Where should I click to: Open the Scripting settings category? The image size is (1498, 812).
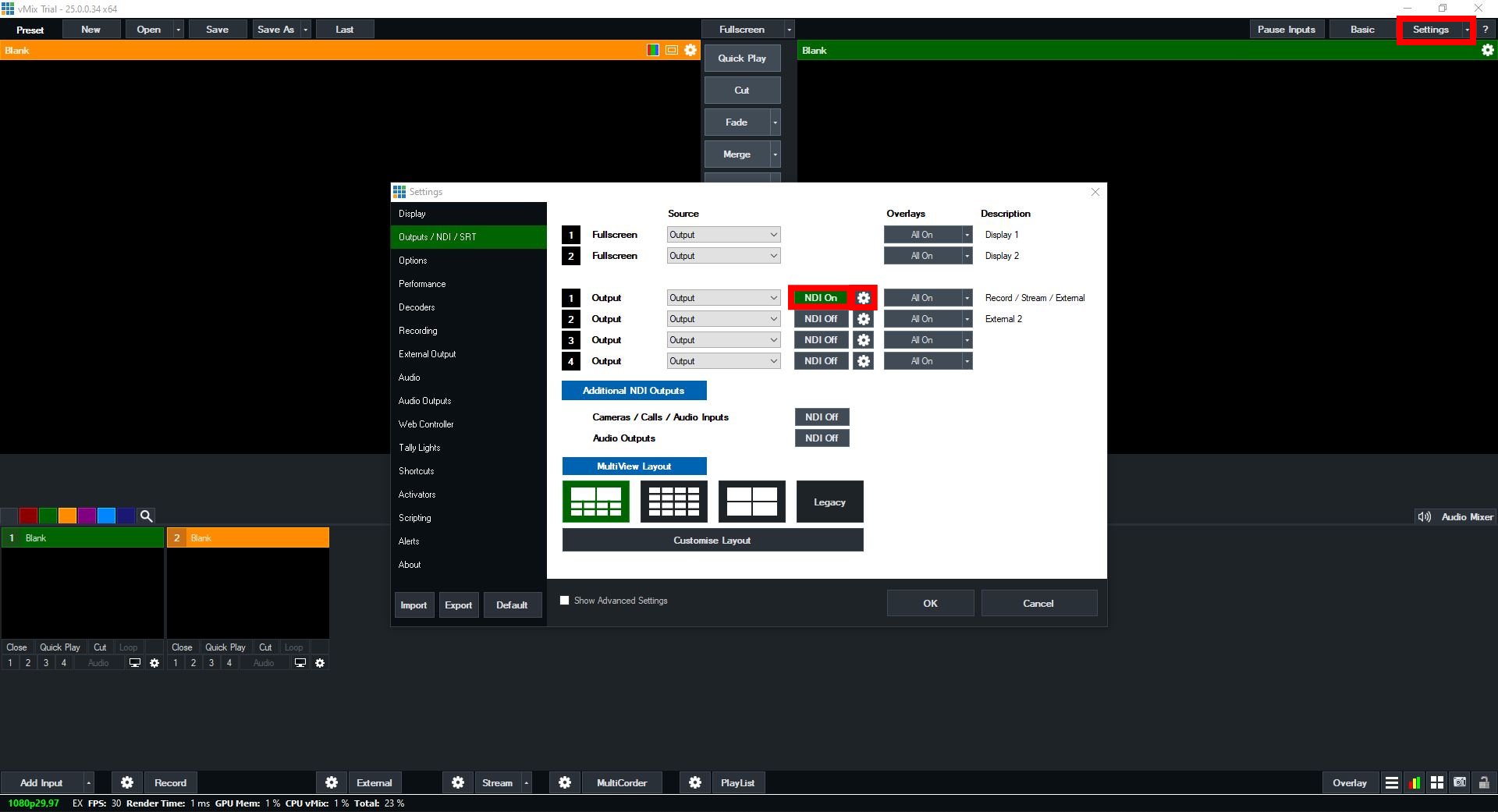tap(468, 518)
